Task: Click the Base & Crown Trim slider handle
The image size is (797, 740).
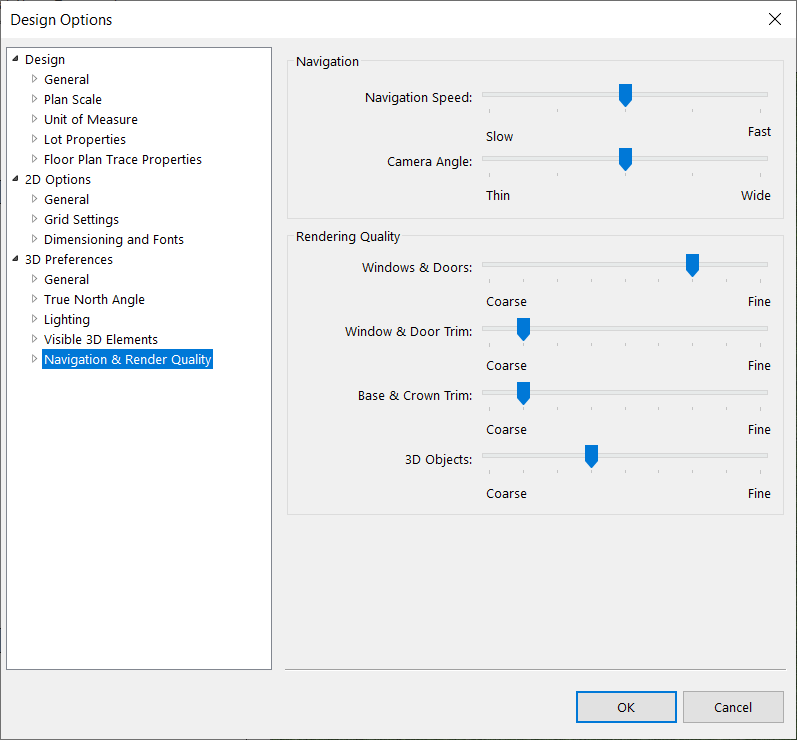Action: coord(524,393)
